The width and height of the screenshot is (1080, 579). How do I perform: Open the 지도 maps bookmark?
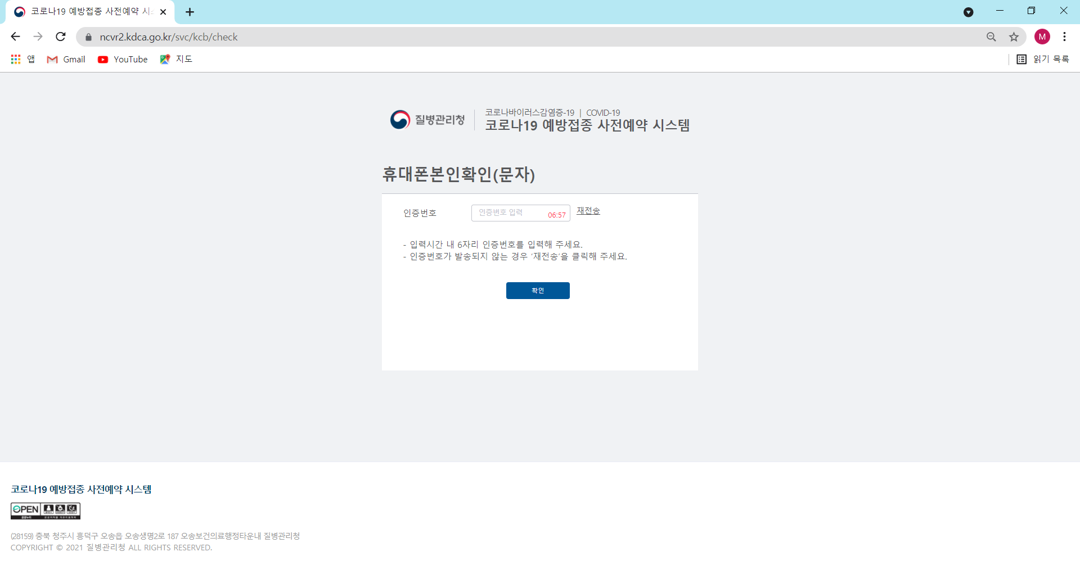pos(176,59)
